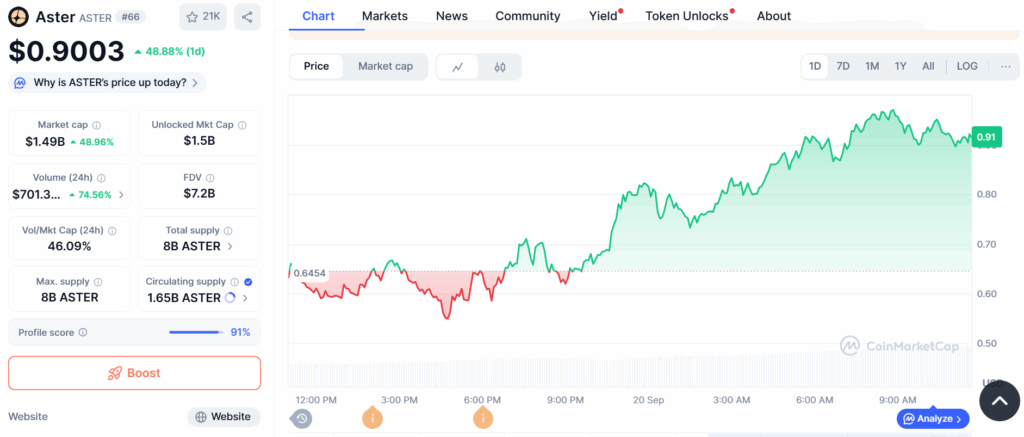
Task: Select the Price toggle option
Action: (317, 66)
